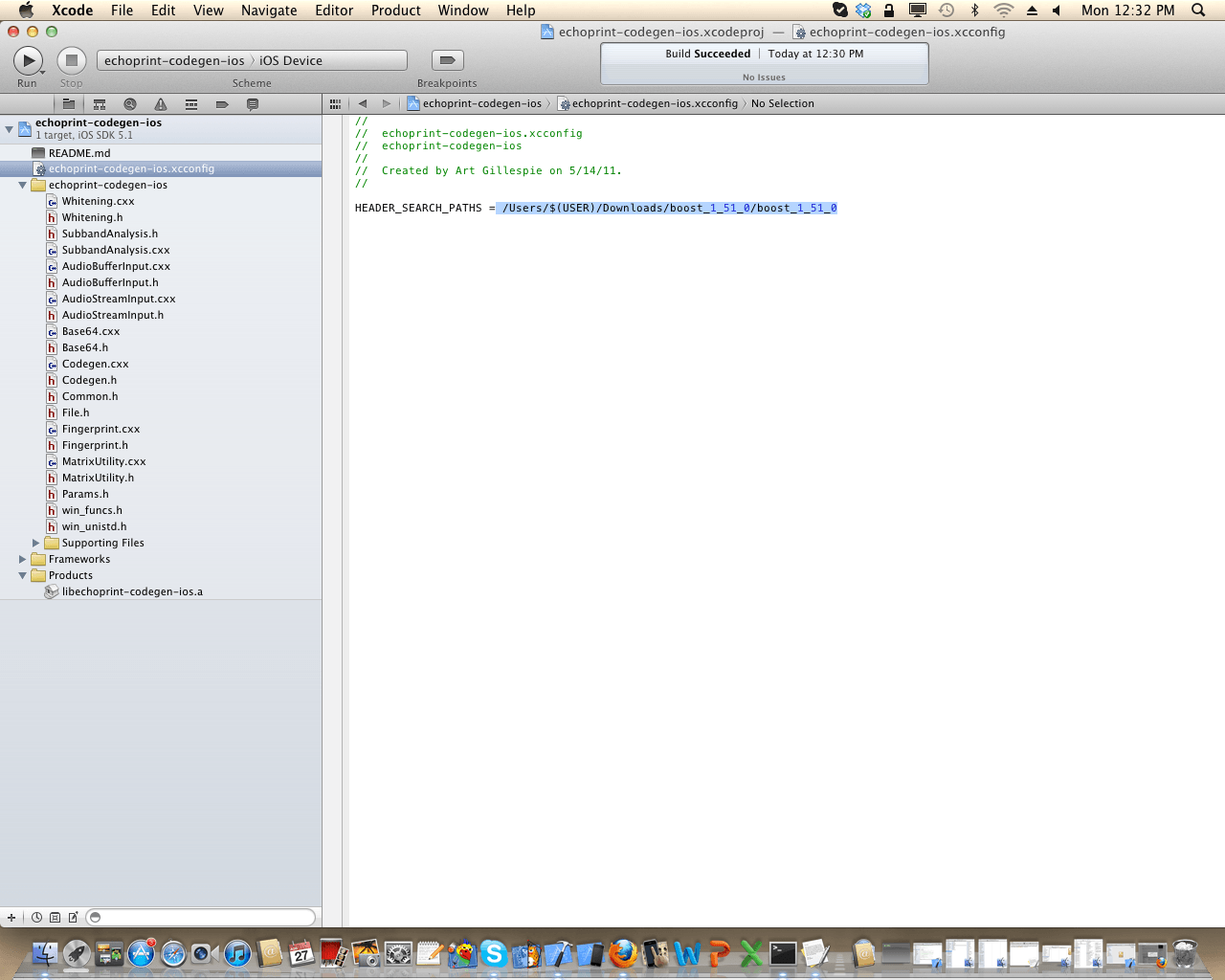Select README.md in navigator

click(x=161, y=153)
